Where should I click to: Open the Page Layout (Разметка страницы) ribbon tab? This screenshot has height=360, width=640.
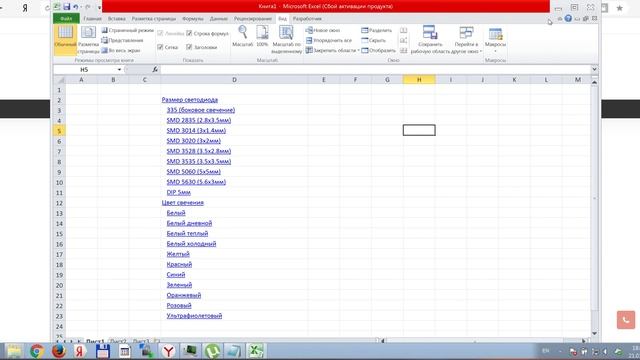[153, 19]
